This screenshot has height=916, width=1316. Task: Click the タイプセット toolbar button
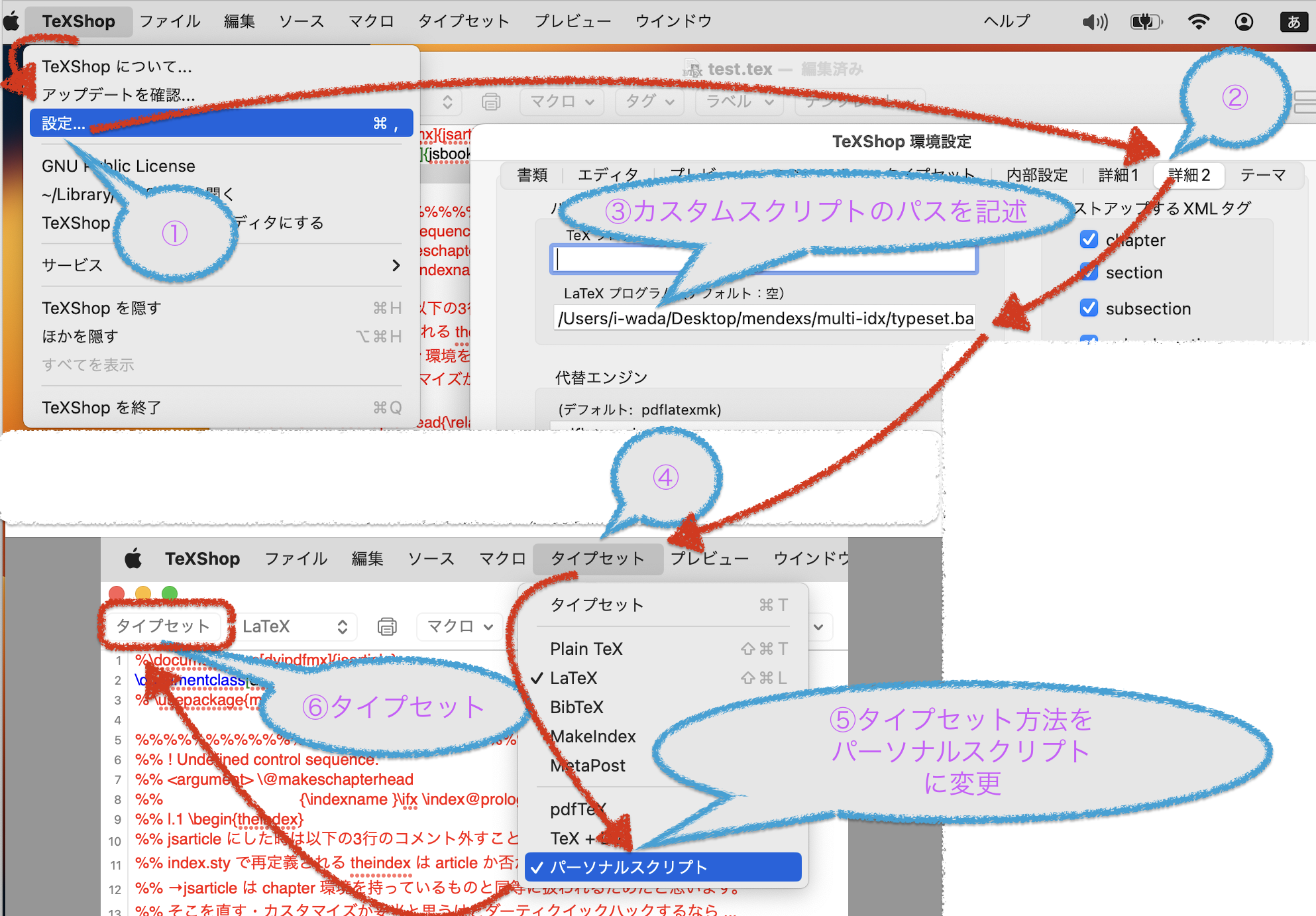(x=163, y=626)
